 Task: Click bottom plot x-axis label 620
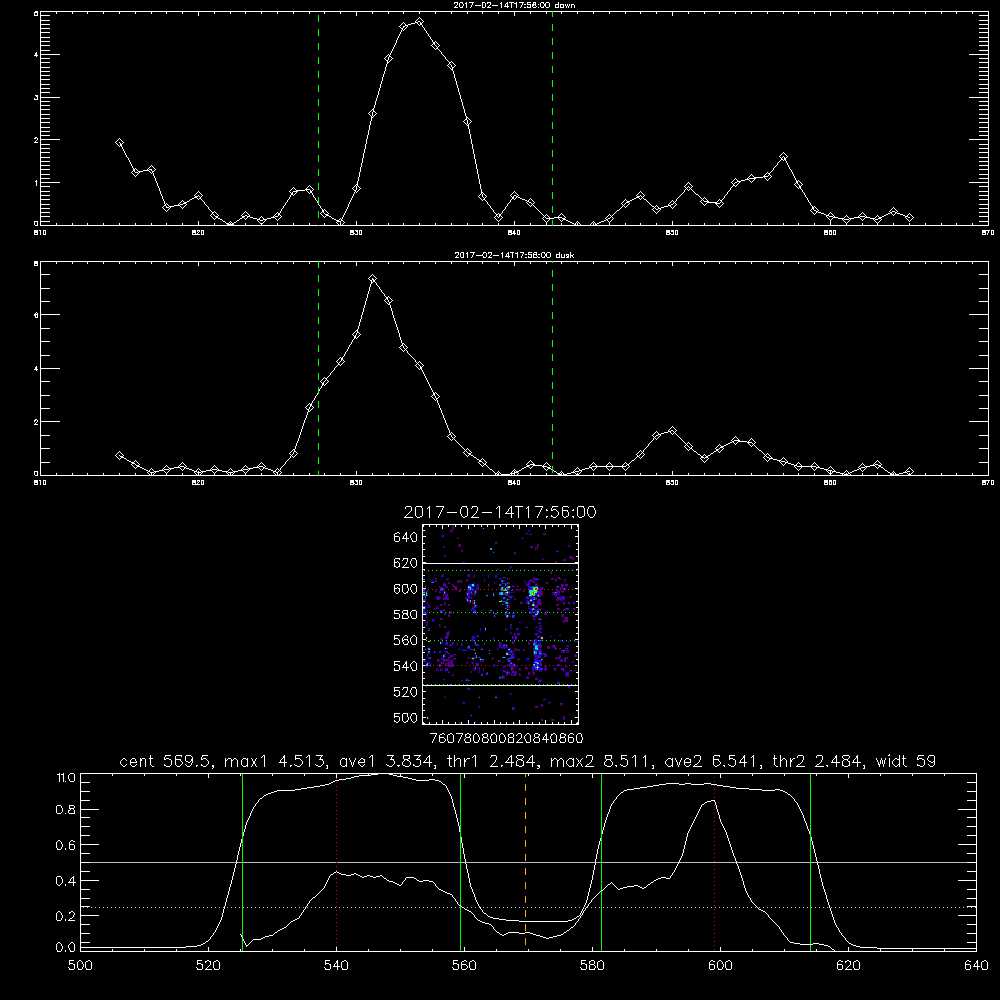pyautogui.click(x=848, y=966)
